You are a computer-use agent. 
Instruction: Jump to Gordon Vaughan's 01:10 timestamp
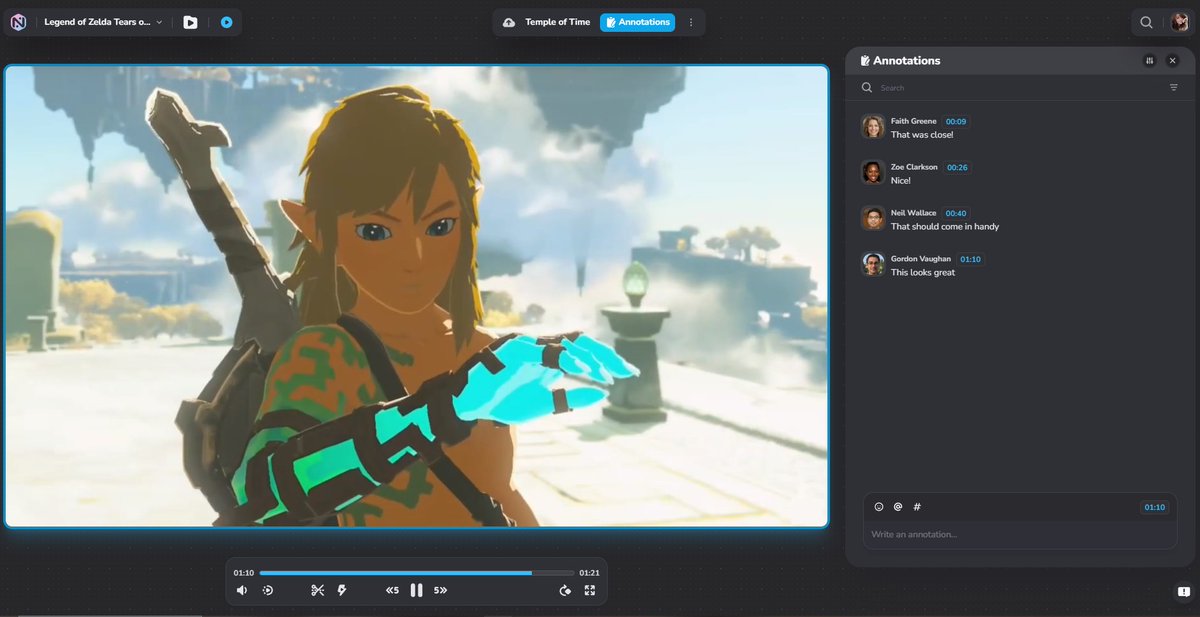point(970,259)
